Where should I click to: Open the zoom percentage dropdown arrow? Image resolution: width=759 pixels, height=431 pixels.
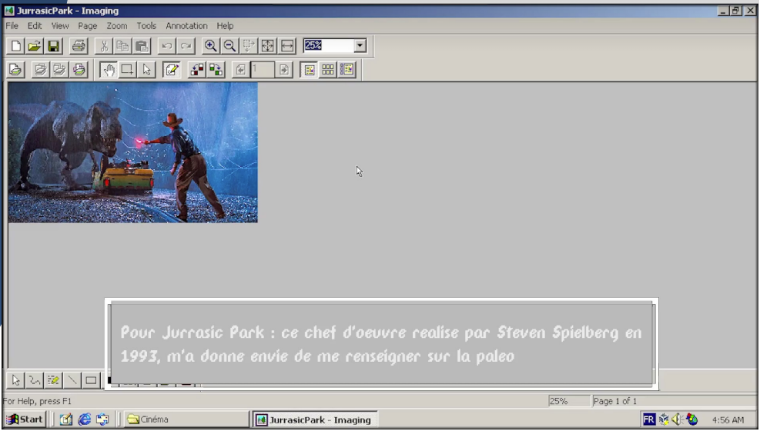[360, 46]
